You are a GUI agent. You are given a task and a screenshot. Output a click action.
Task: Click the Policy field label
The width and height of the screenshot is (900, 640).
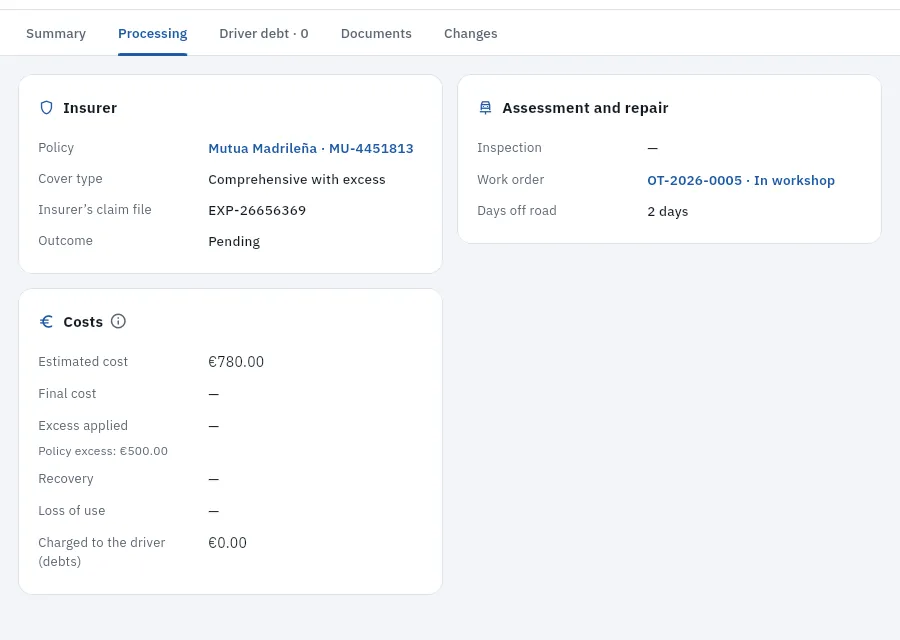coord(56,148)
